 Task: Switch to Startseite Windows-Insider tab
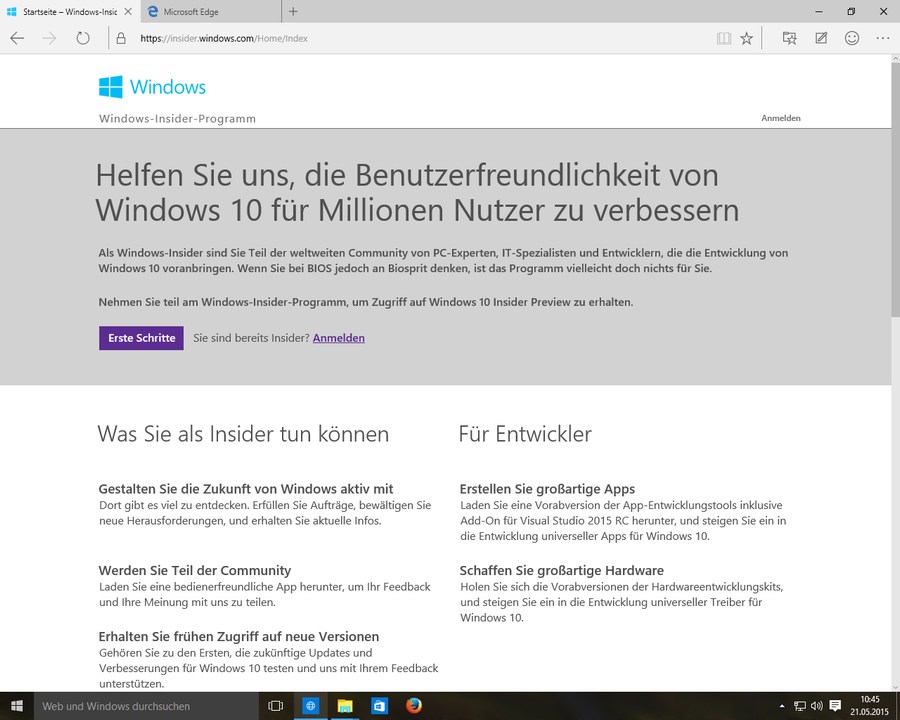pos(70,11)
